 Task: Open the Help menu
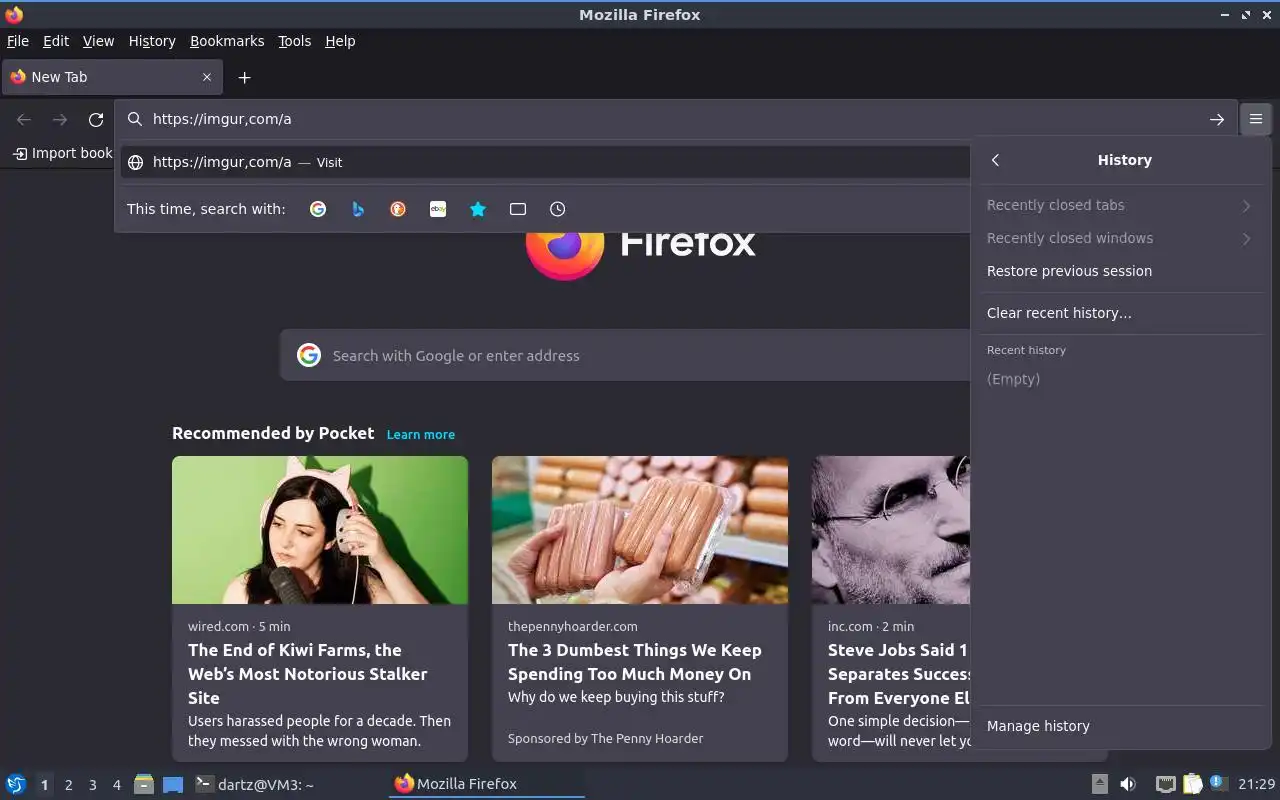click(x=340, y=41)
